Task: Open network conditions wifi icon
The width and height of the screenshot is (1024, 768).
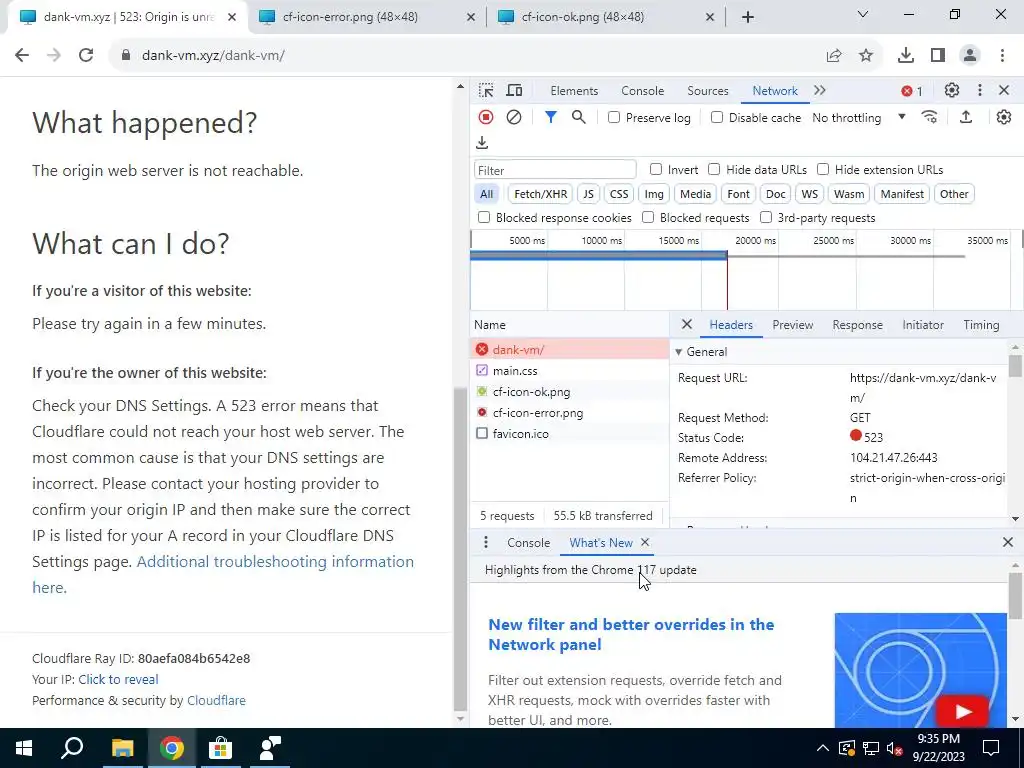Action: click(x=929, y=117)
